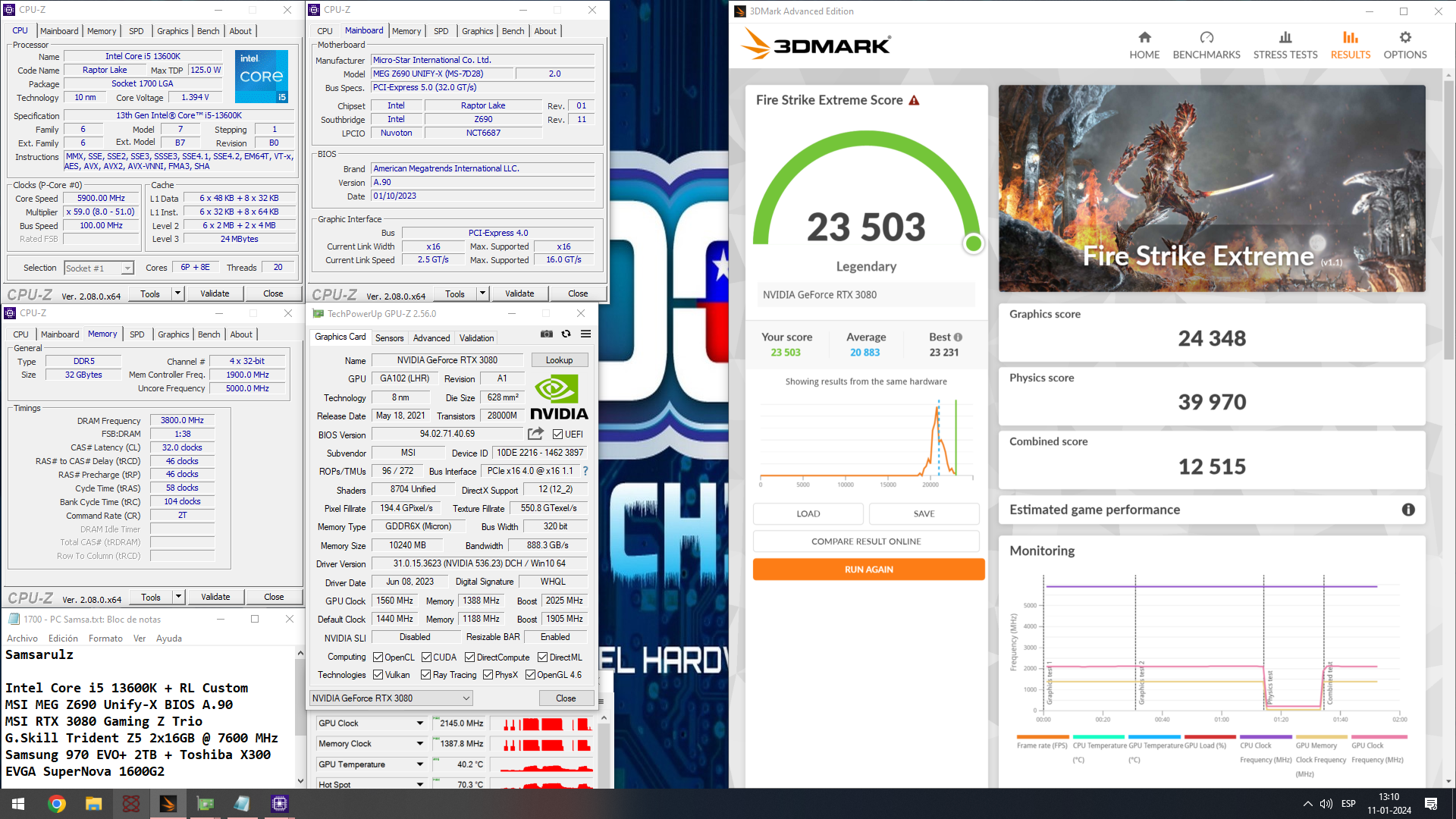The image size is (1456, 819).
Task: Click Validate in Mainboard CPU-Z window
Action: 519,293
